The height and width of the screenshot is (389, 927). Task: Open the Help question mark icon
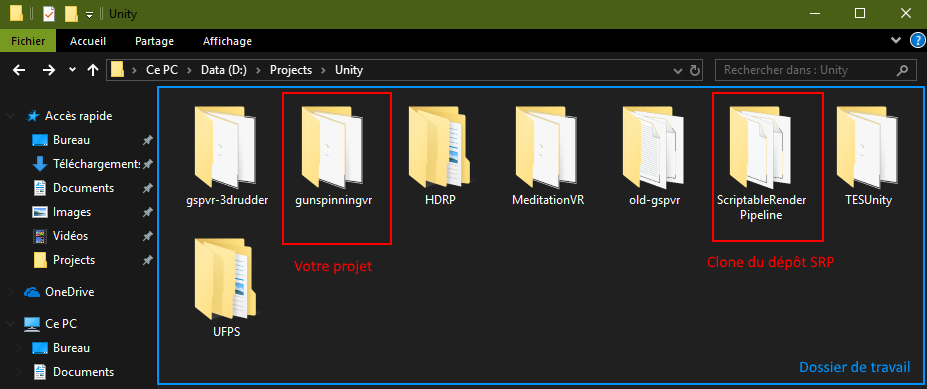916,41
